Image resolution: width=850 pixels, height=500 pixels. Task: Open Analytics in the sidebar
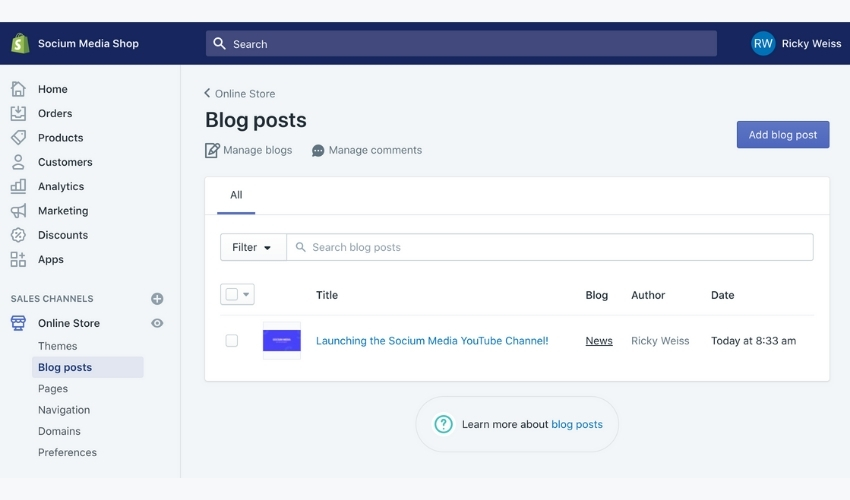[61, 187]
